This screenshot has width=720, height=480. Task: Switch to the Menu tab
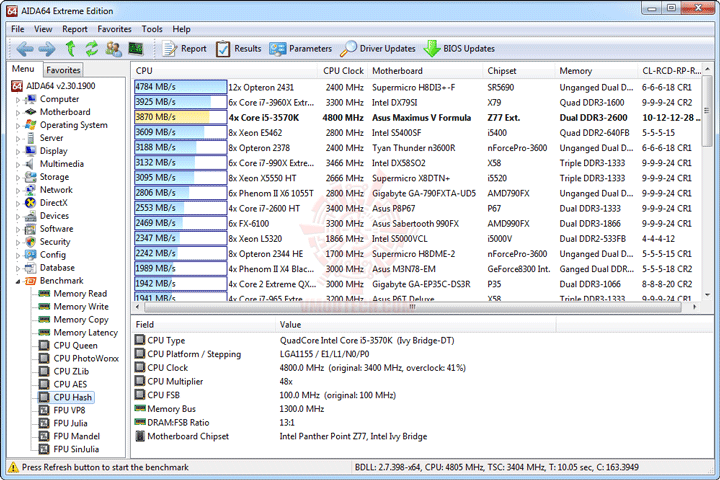23,69
